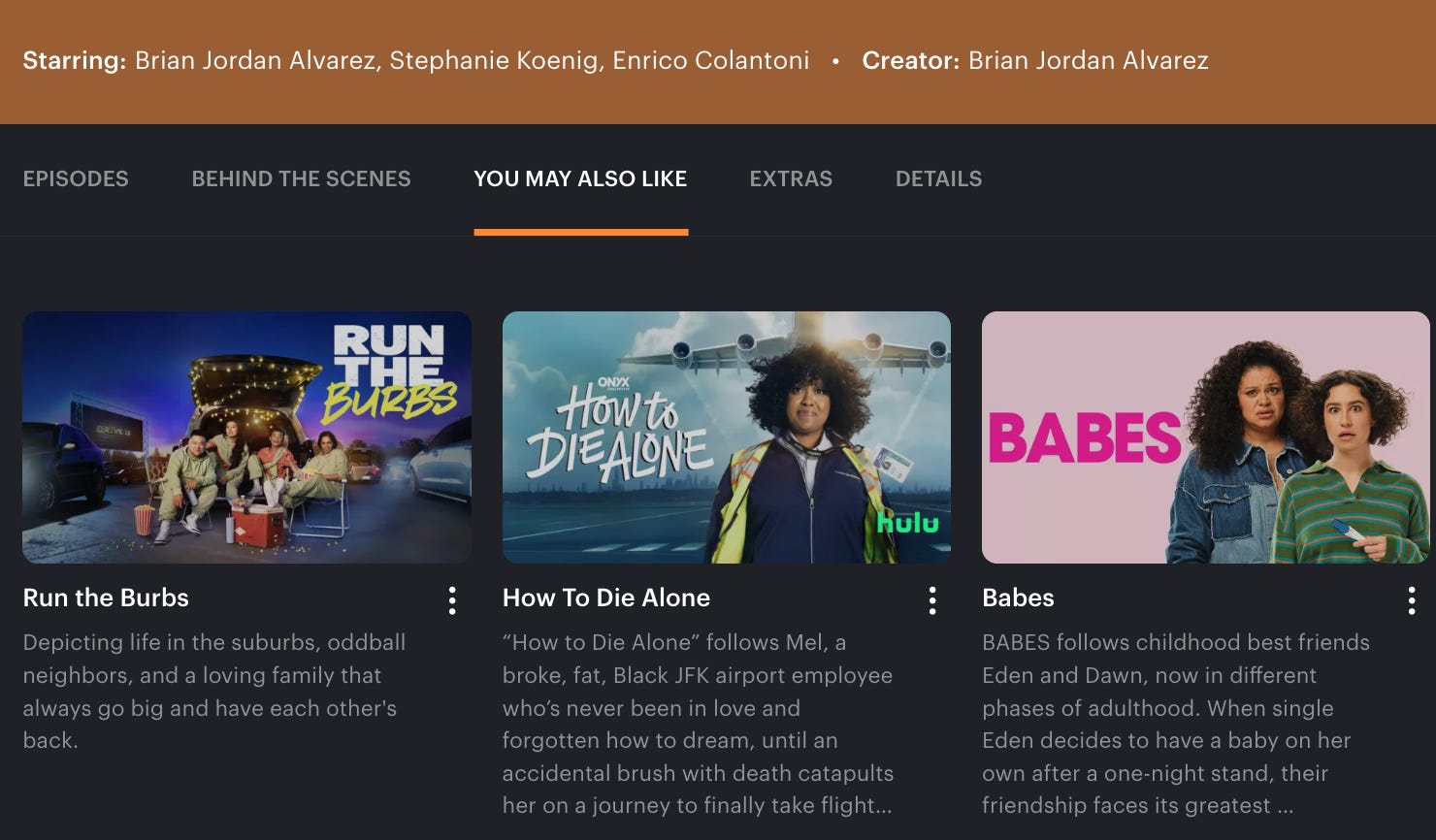Click the How To Die Alone poster thumbnail

727,437
